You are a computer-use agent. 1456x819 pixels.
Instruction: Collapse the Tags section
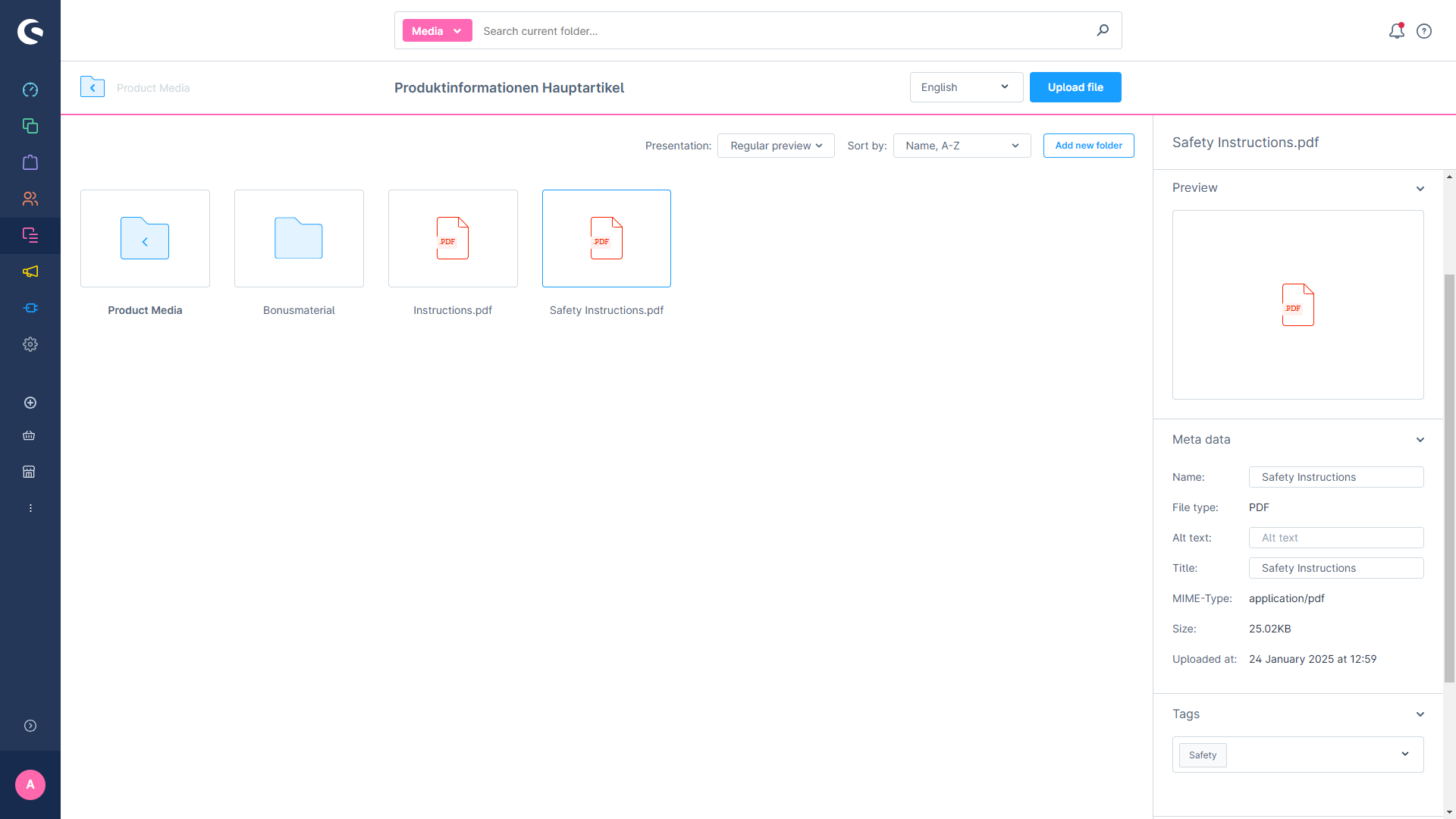tap(1420, 714)
